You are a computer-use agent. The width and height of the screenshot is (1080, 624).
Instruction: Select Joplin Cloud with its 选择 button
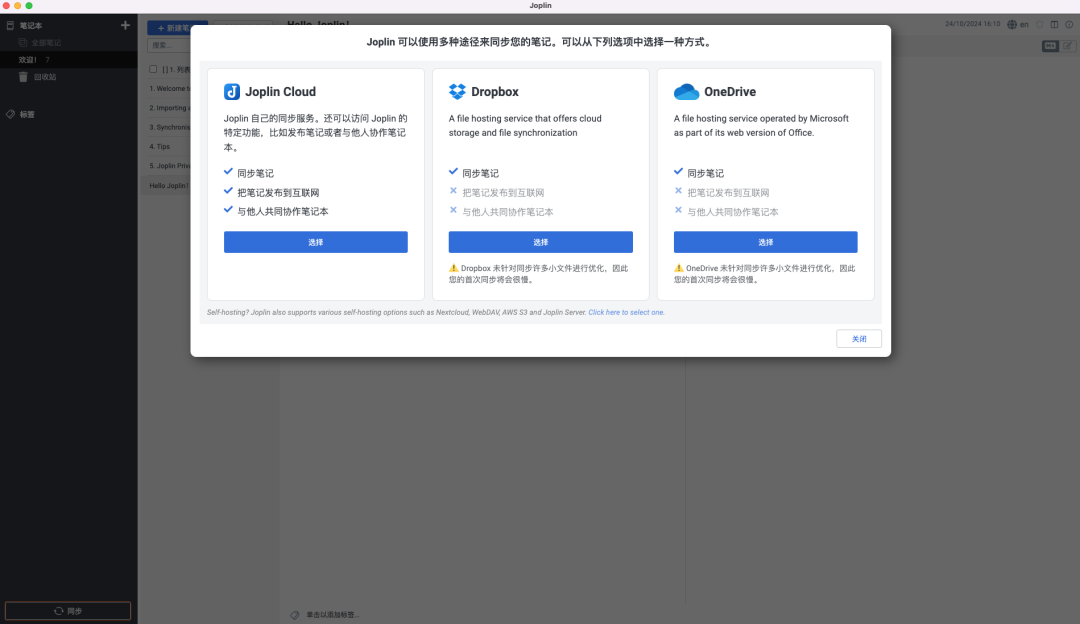click(x=315, y=242)
